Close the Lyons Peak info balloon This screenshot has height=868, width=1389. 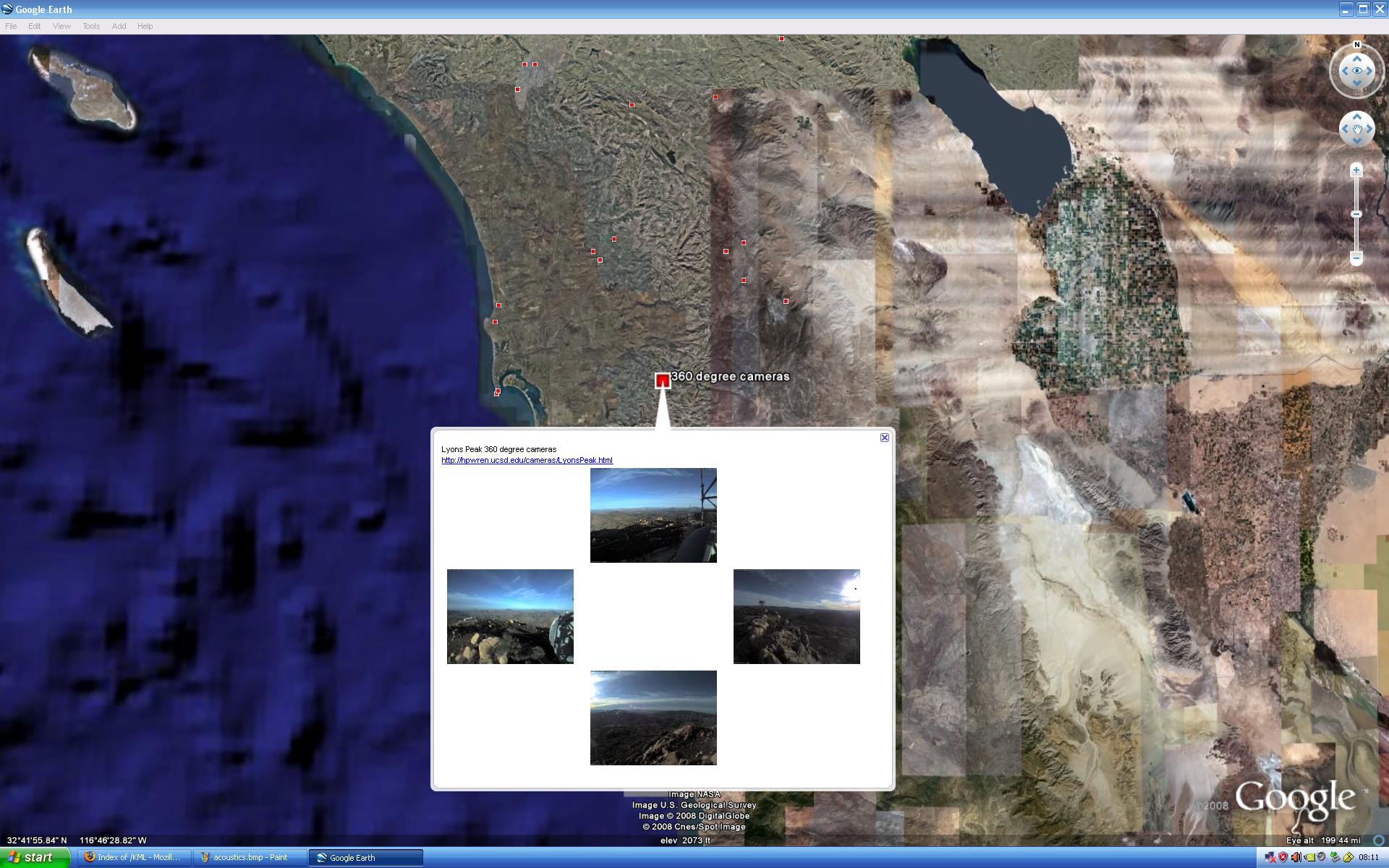(x=884, y=438)
